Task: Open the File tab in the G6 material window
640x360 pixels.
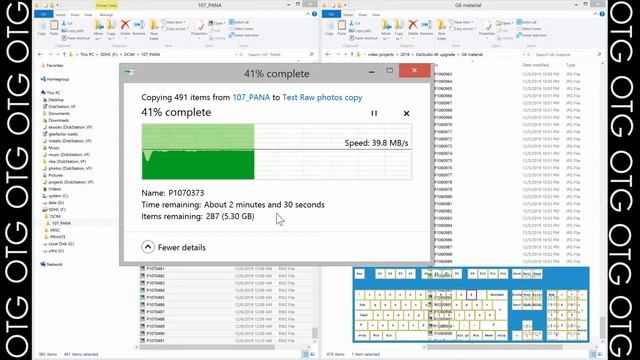Action: click(x=331, y=14)
